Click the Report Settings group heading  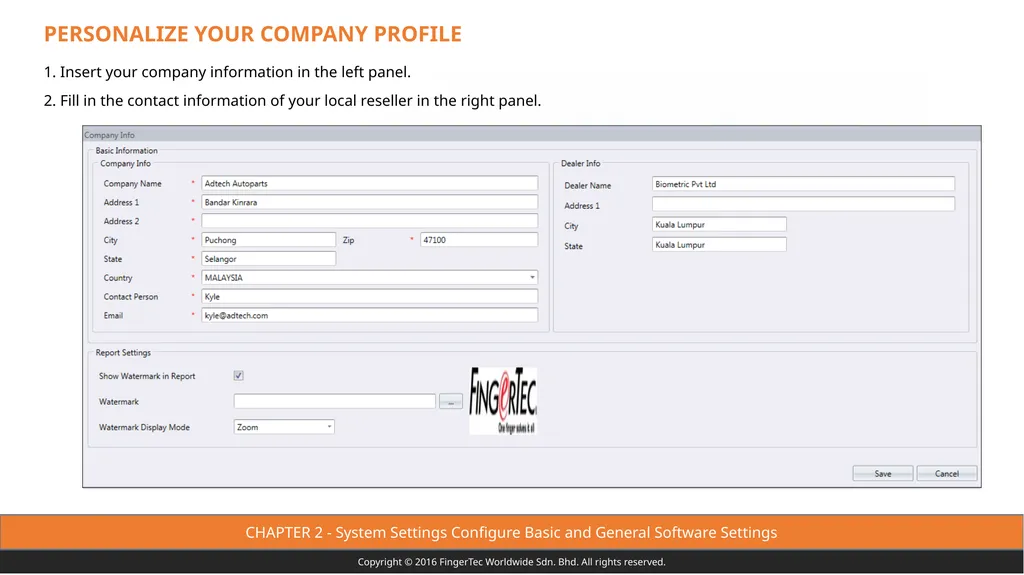click(123, 353)
